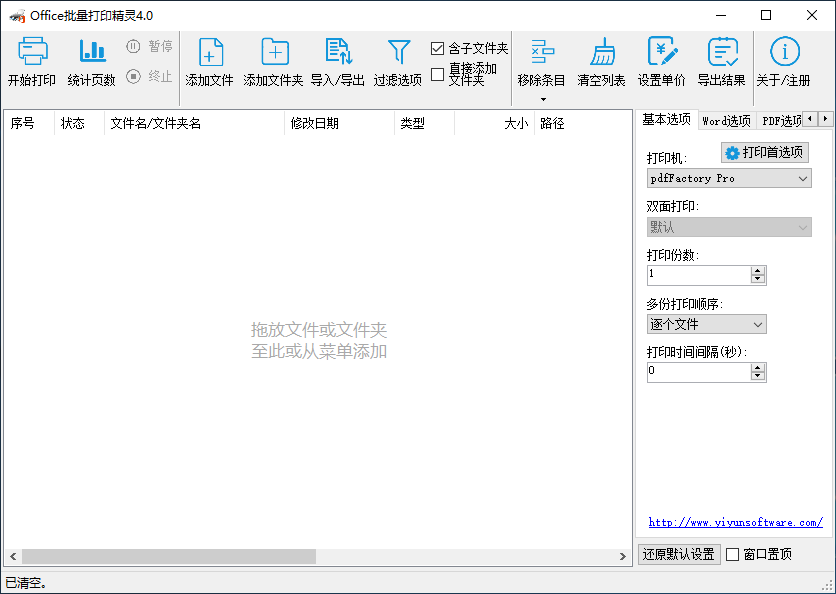Screen dimensions: 836x594
Task: Click Restore Default Settings (还原默认设置) button
Action: tap(679, 555)
